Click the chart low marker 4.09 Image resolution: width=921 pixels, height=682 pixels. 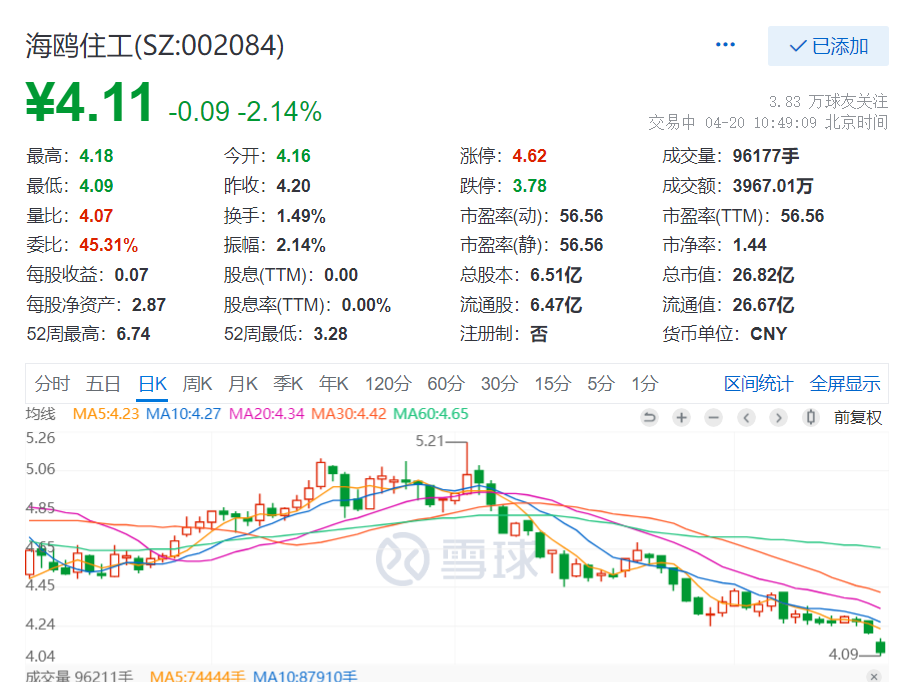coord(843,654)
